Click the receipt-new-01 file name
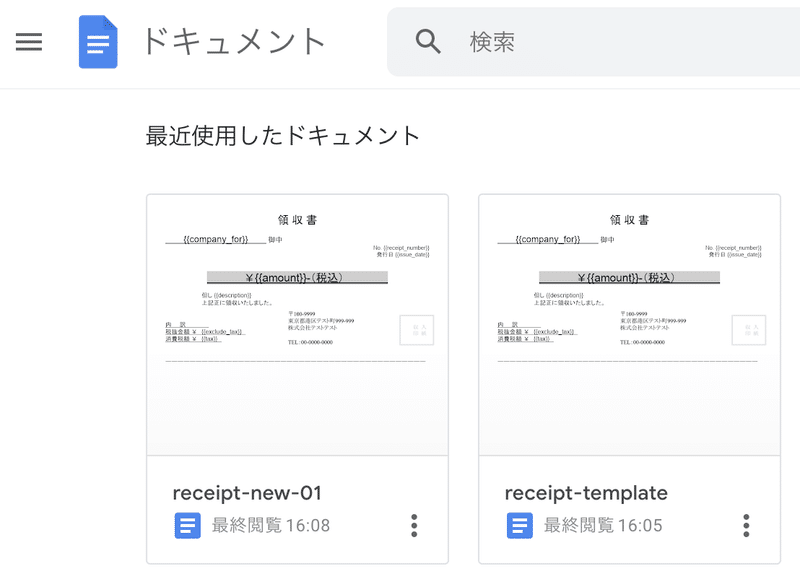The height and width of the screenshot is (579, 800). 247,493
